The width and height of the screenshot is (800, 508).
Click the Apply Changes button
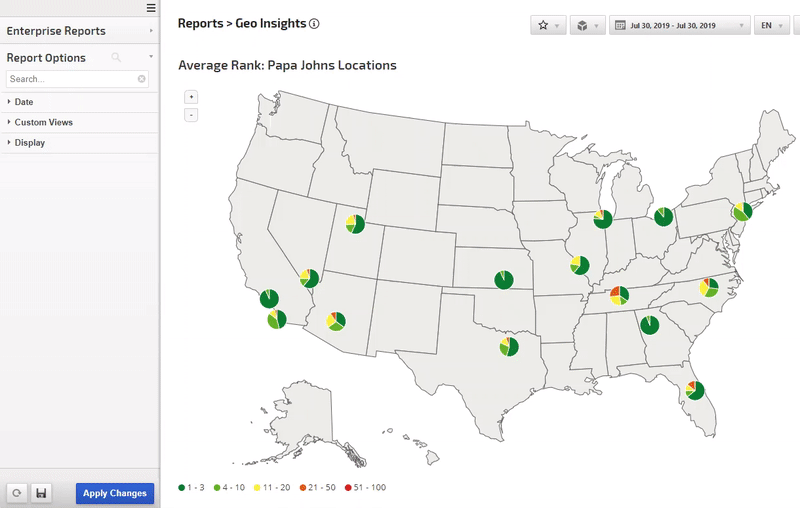coord(115,493)
